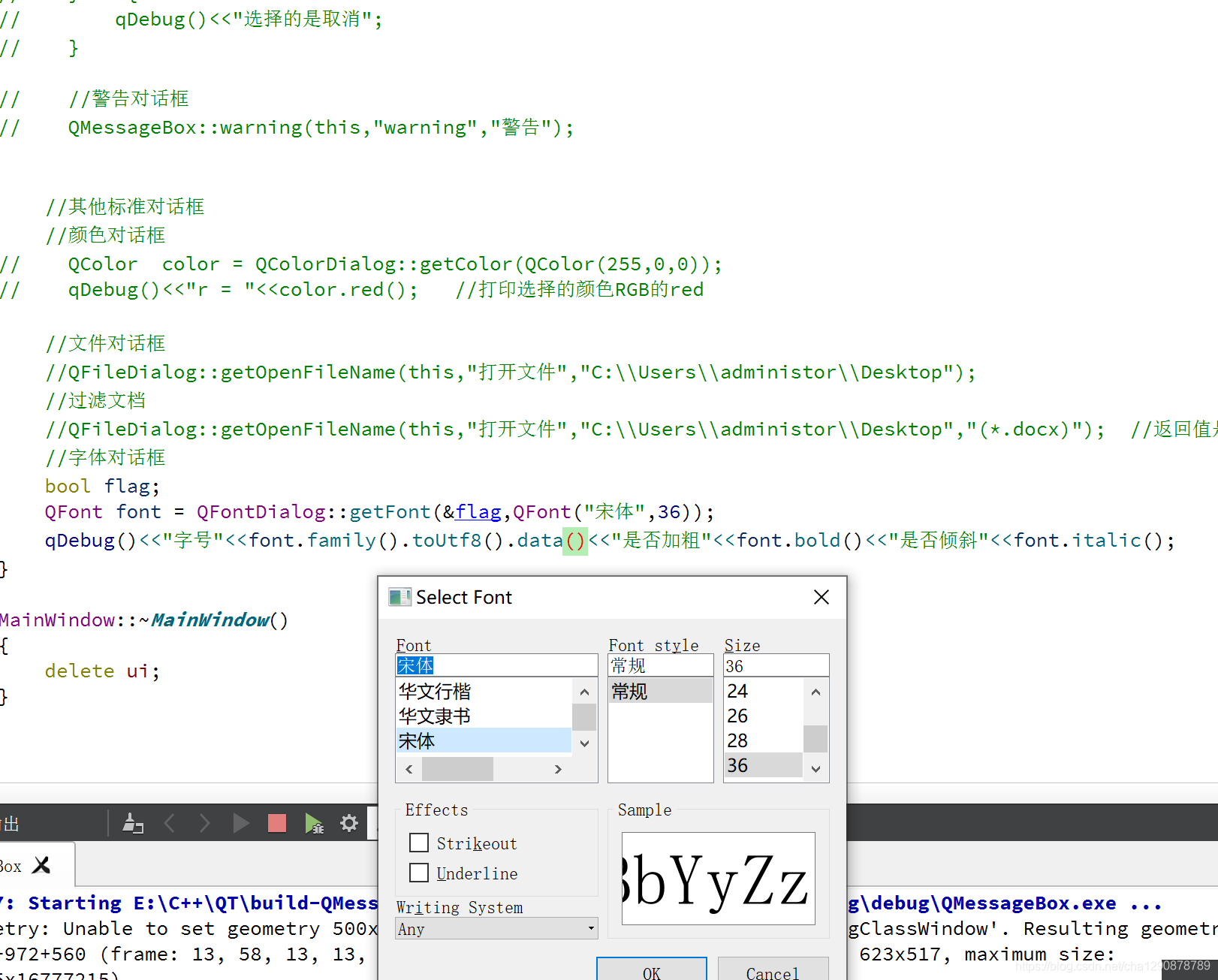Select font 宋体 in the list

[484, 740]
